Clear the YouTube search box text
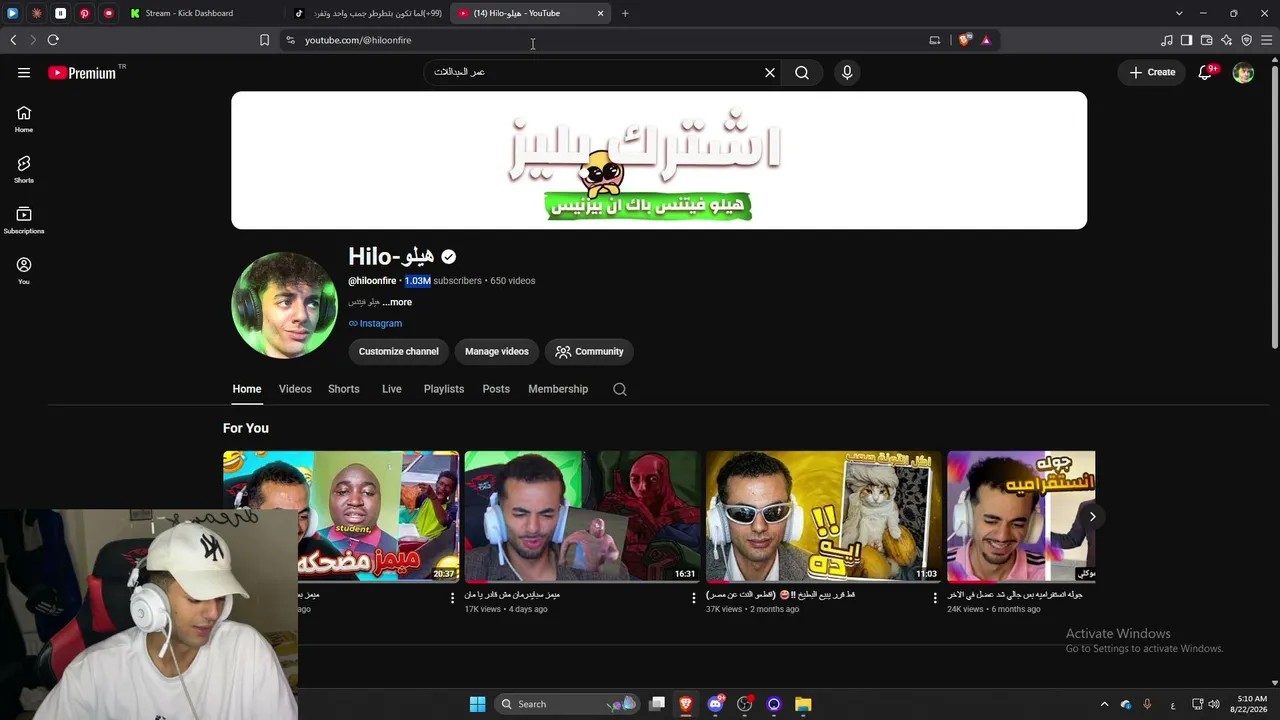The height and width of the screenshot is (720, 1280). click(x=770, y=72)
